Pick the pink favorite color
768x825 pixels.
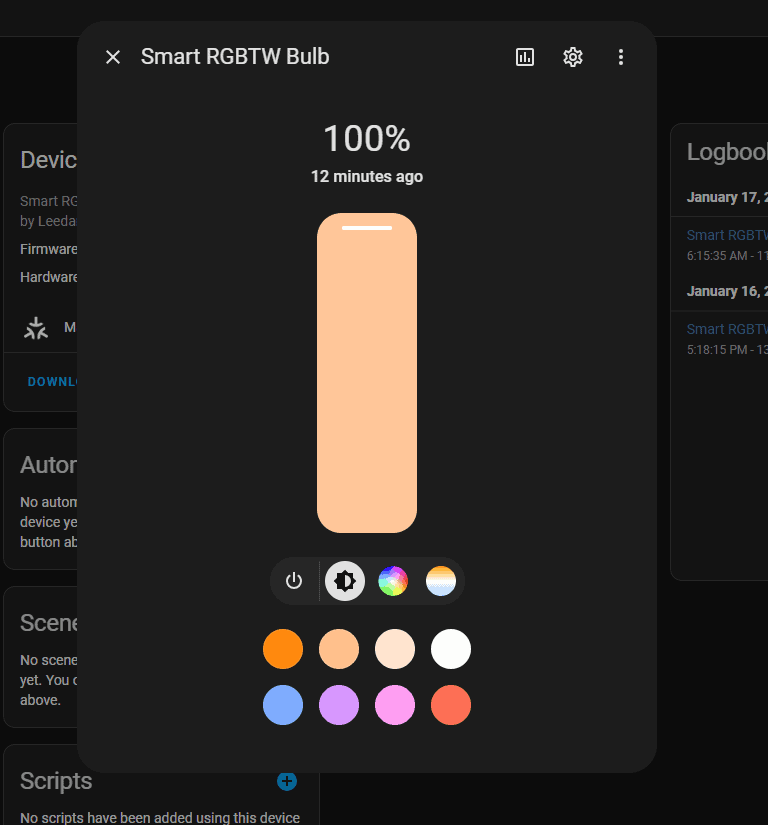tap(395, 705)
